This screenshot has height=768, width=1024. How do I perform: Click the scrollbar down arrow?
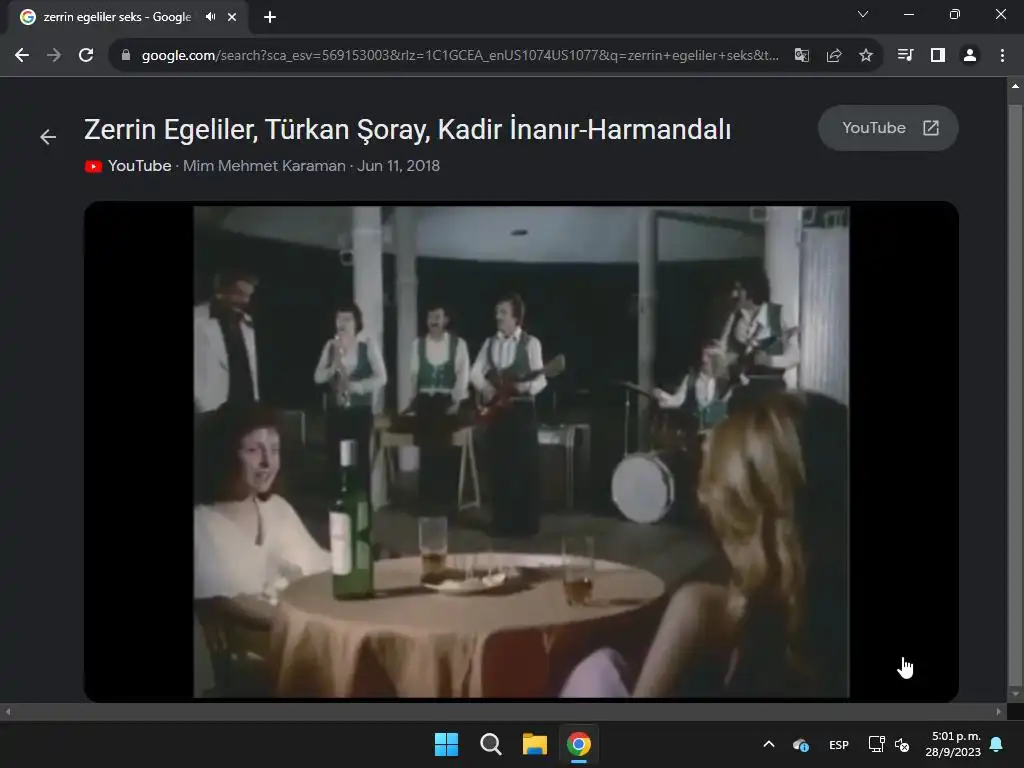pyautogui.click(x=1016, y=694)
